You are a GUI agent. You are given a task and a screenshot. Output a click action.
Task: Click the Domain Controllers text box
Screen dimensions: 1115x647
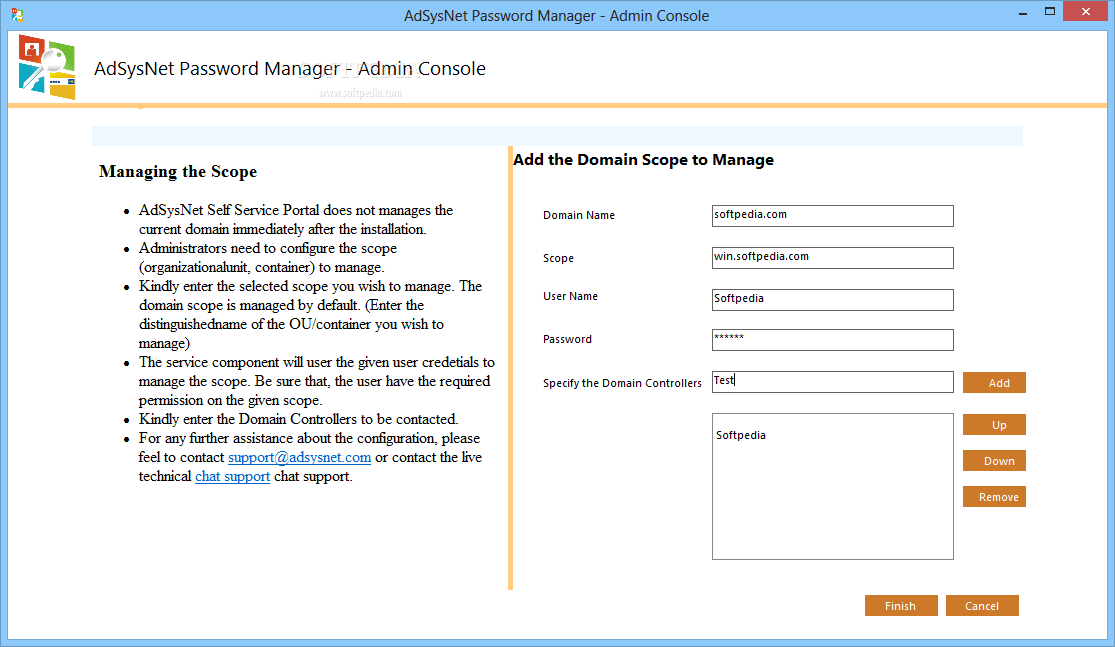pos(832,382)
